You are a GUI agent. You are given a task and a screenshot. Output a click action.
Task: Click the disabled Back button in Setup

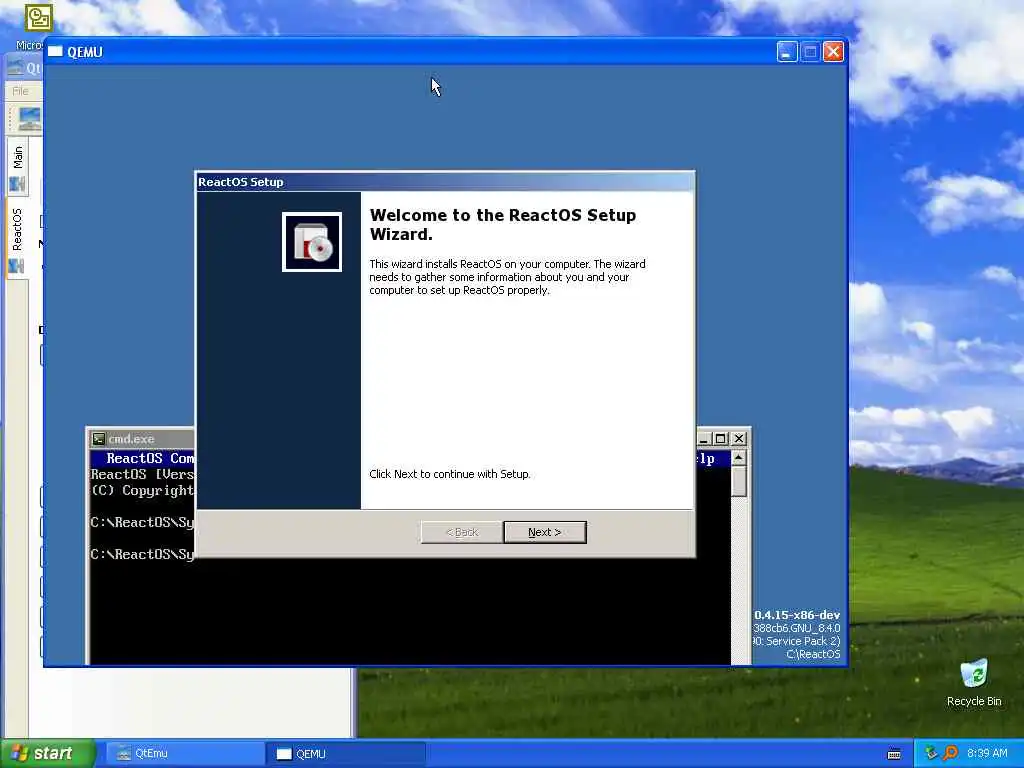coord(462,532)
